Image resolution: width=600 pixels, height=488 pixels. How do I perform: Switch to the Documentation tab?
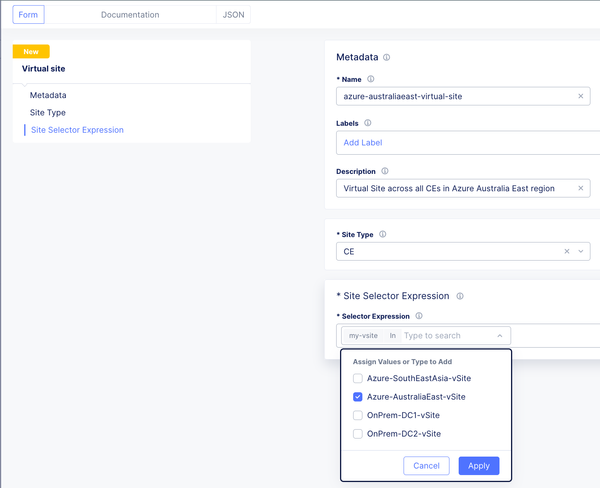click(x=129, y=15)
